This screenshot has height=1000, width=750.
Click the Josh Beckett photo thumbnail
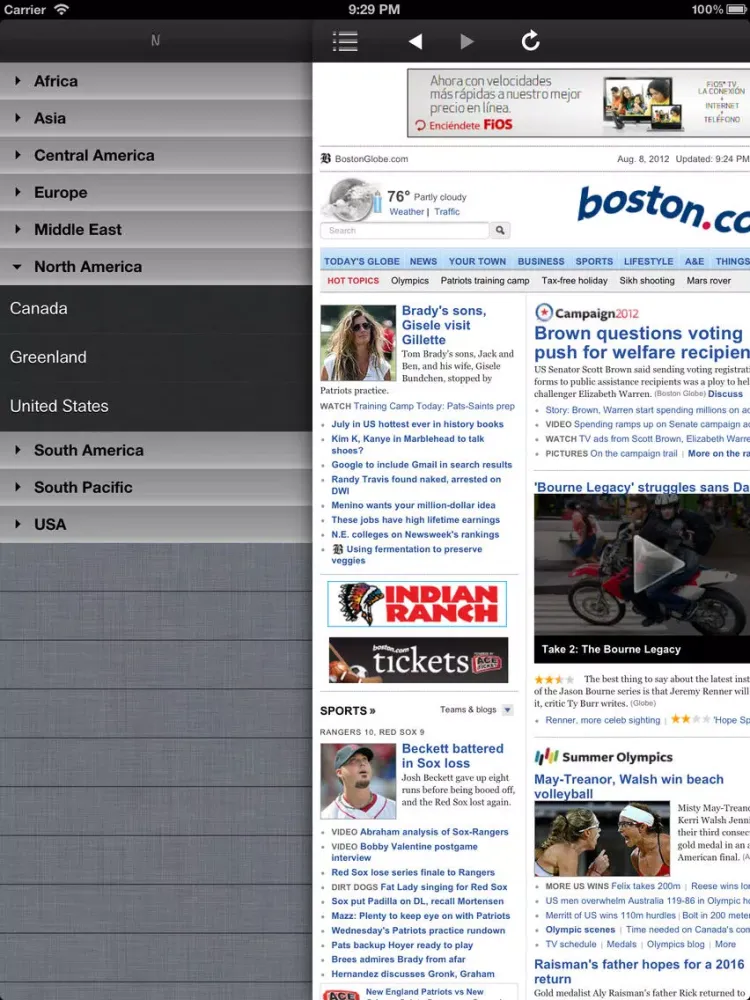coord(358,781)
